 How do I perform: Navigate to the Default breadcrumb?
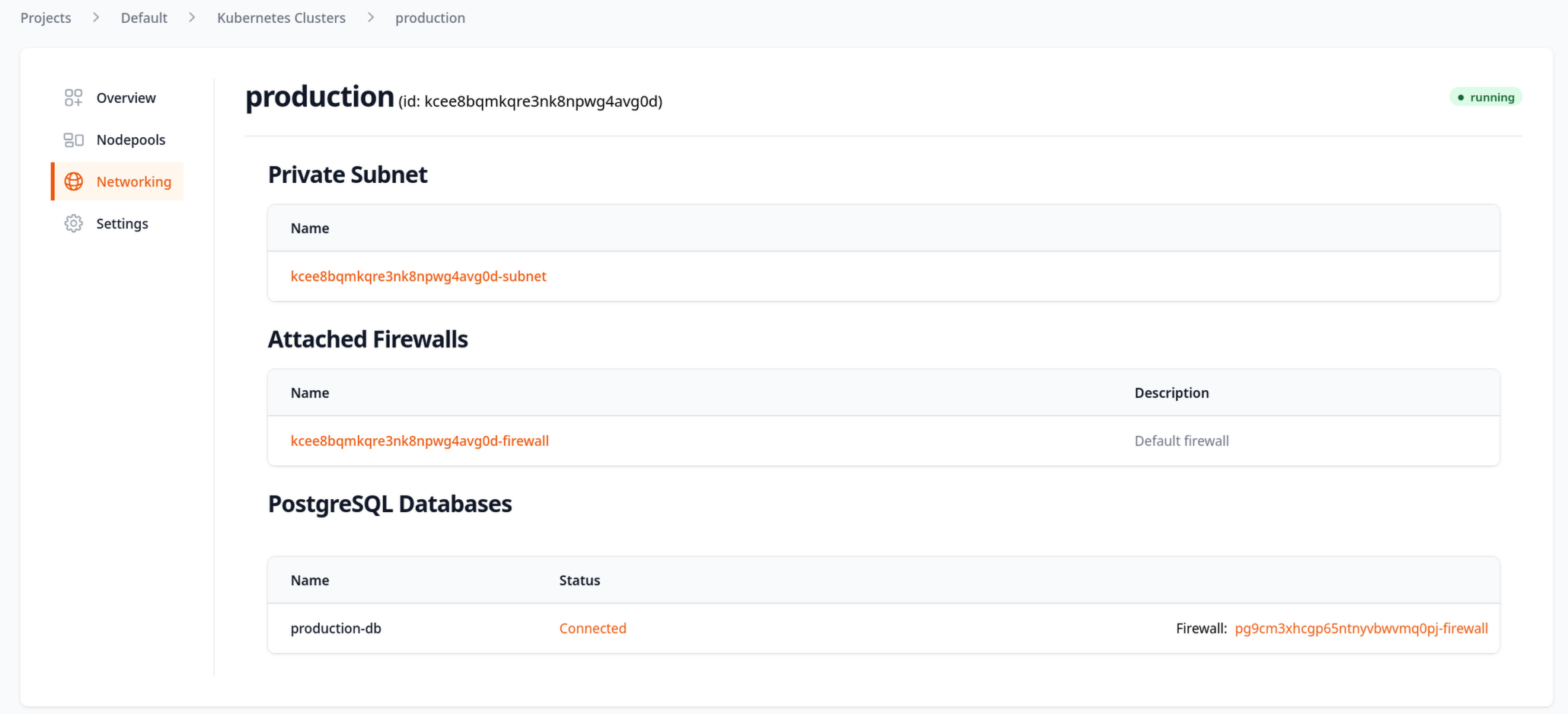pos(144,18)
